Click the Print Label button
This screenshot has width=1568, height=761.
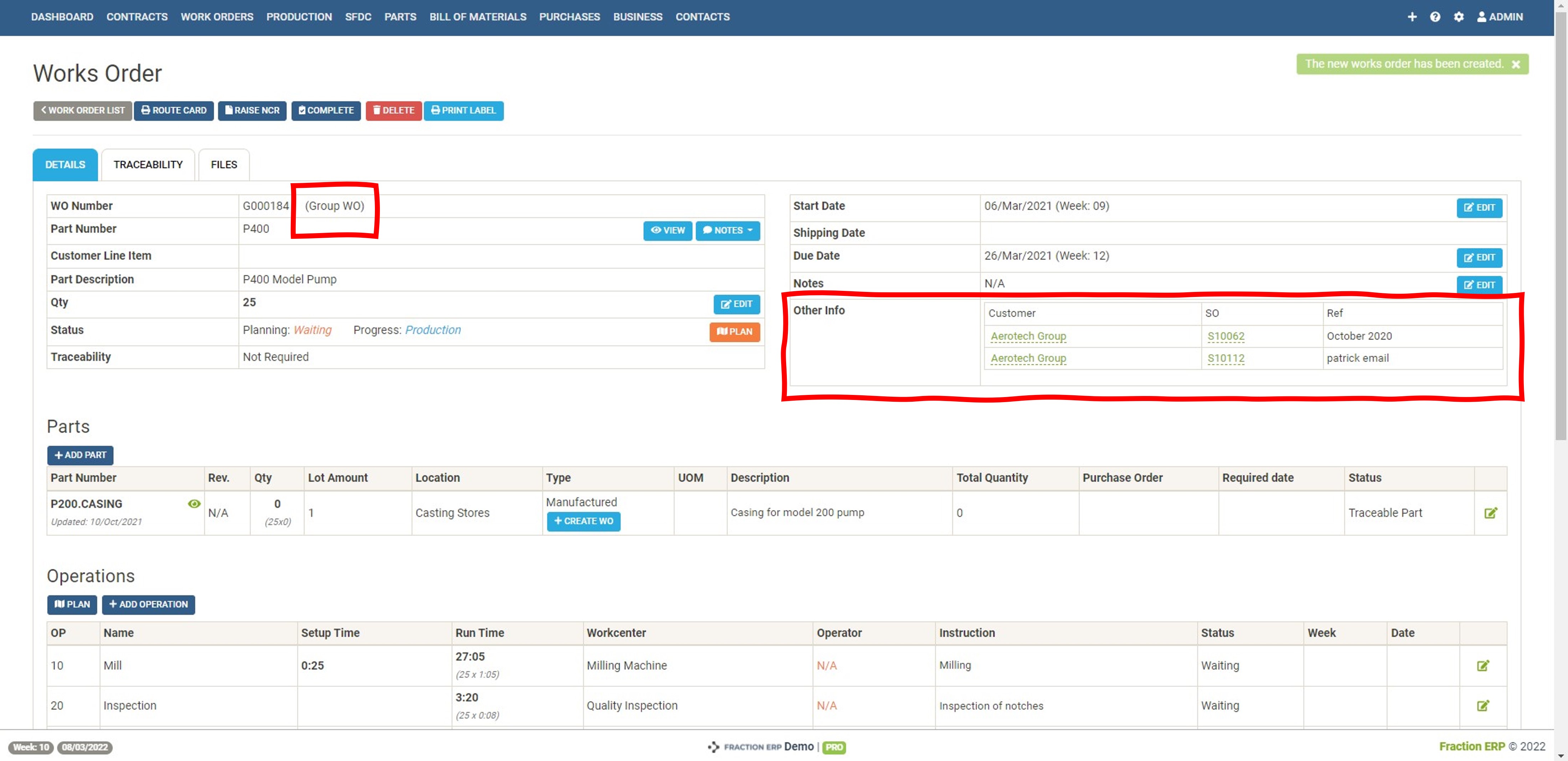point(463,110)
